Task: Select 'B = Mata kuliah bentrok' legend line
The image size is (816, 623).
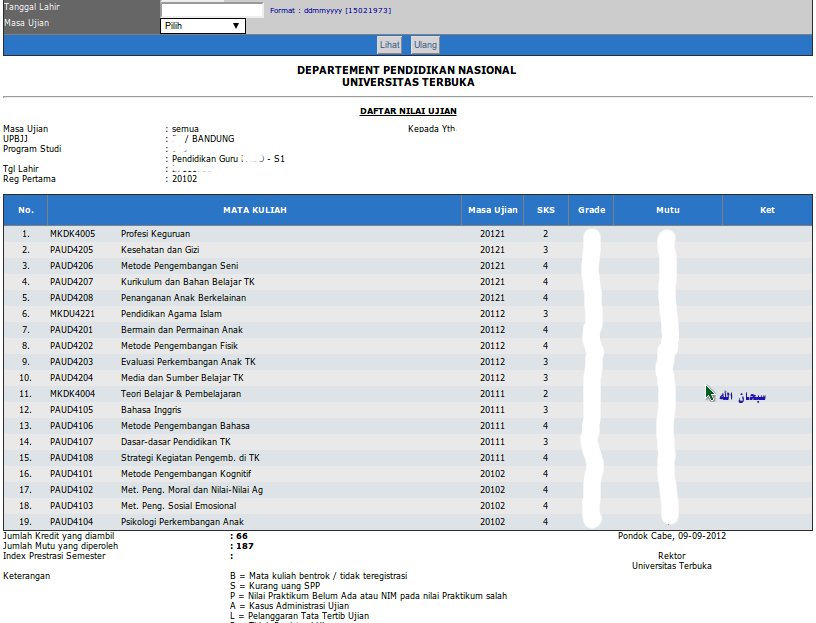Action: click(318, 576)
